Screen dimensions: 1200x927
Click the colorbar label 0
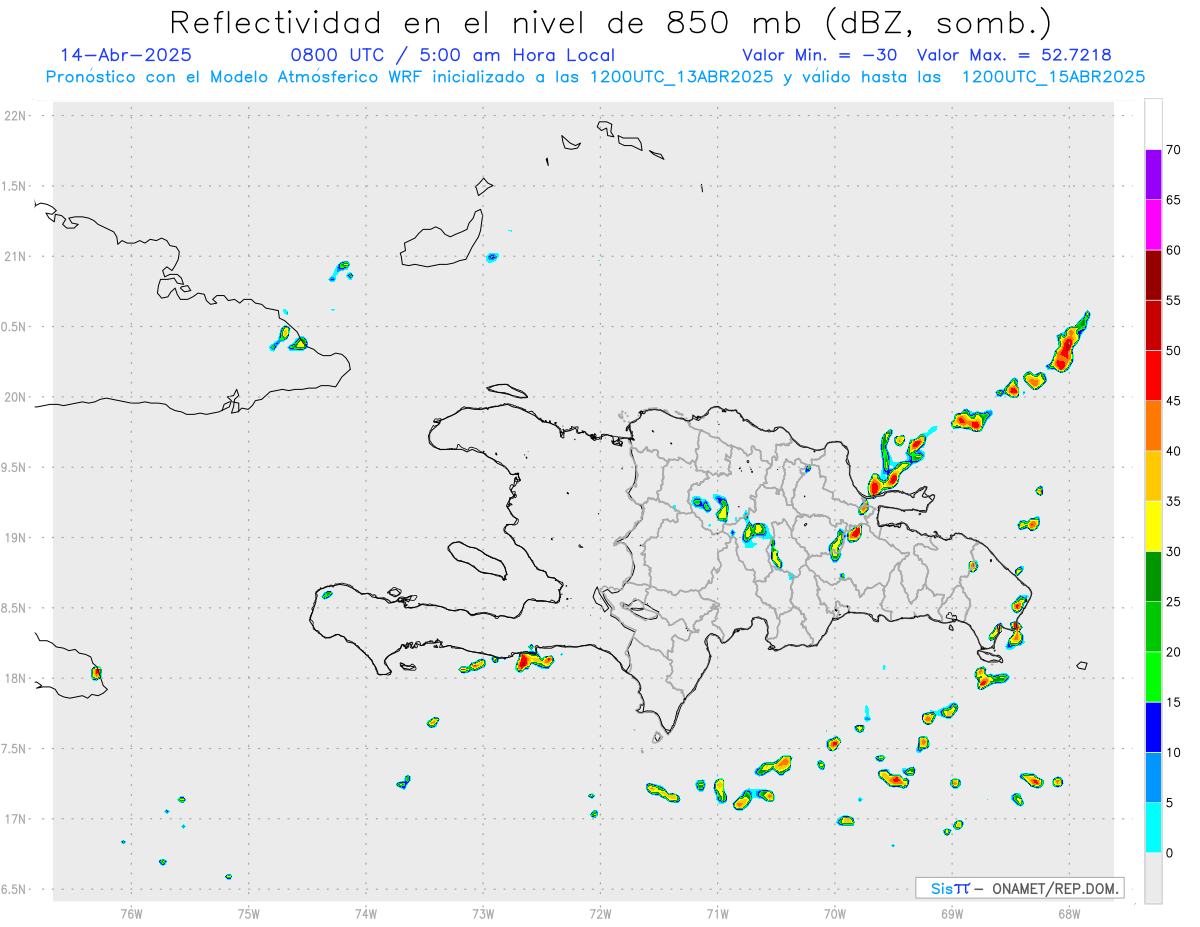(x=1169, y=853)
